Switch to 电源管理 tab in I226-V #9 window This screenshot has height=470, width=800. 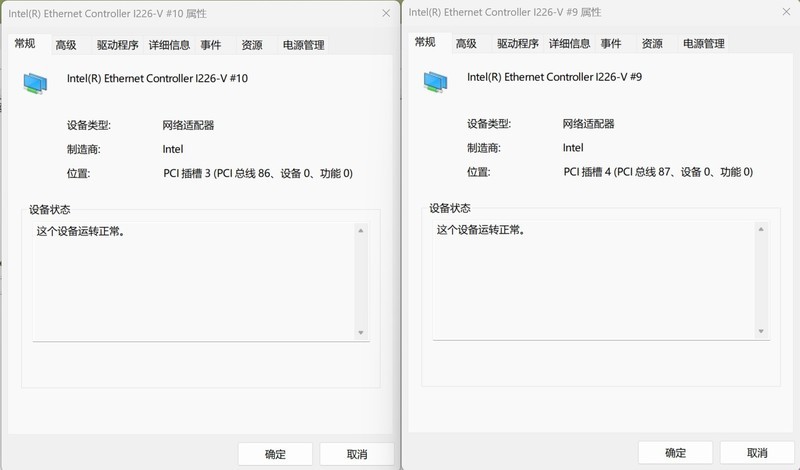coord(704,43)
